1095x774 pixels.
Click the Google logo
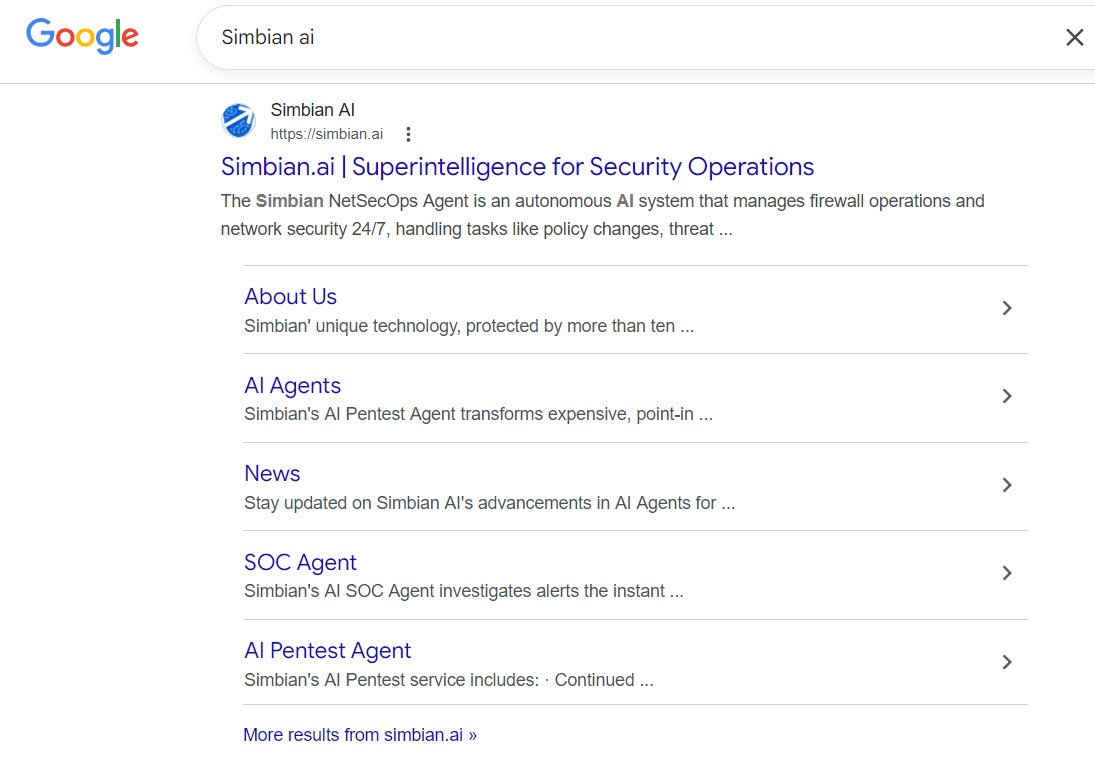(82, 36)
